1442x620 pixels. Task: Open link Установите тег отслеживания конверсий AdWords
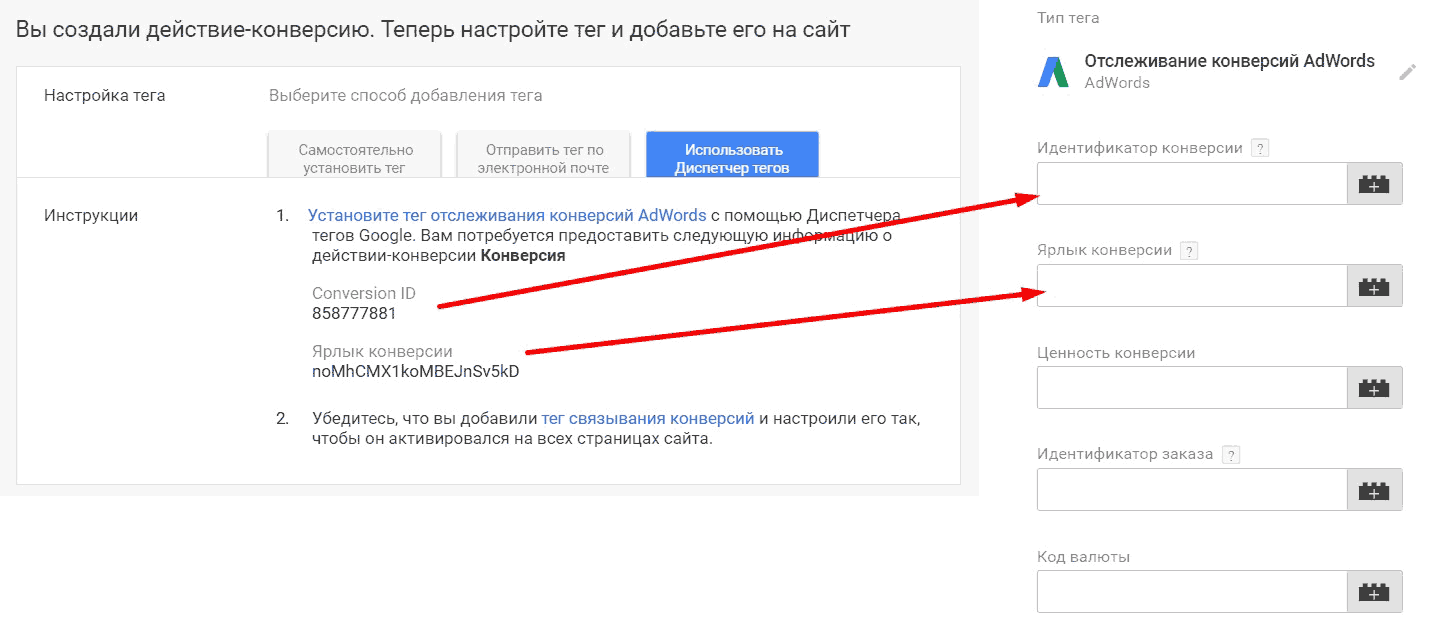[507, 215]
